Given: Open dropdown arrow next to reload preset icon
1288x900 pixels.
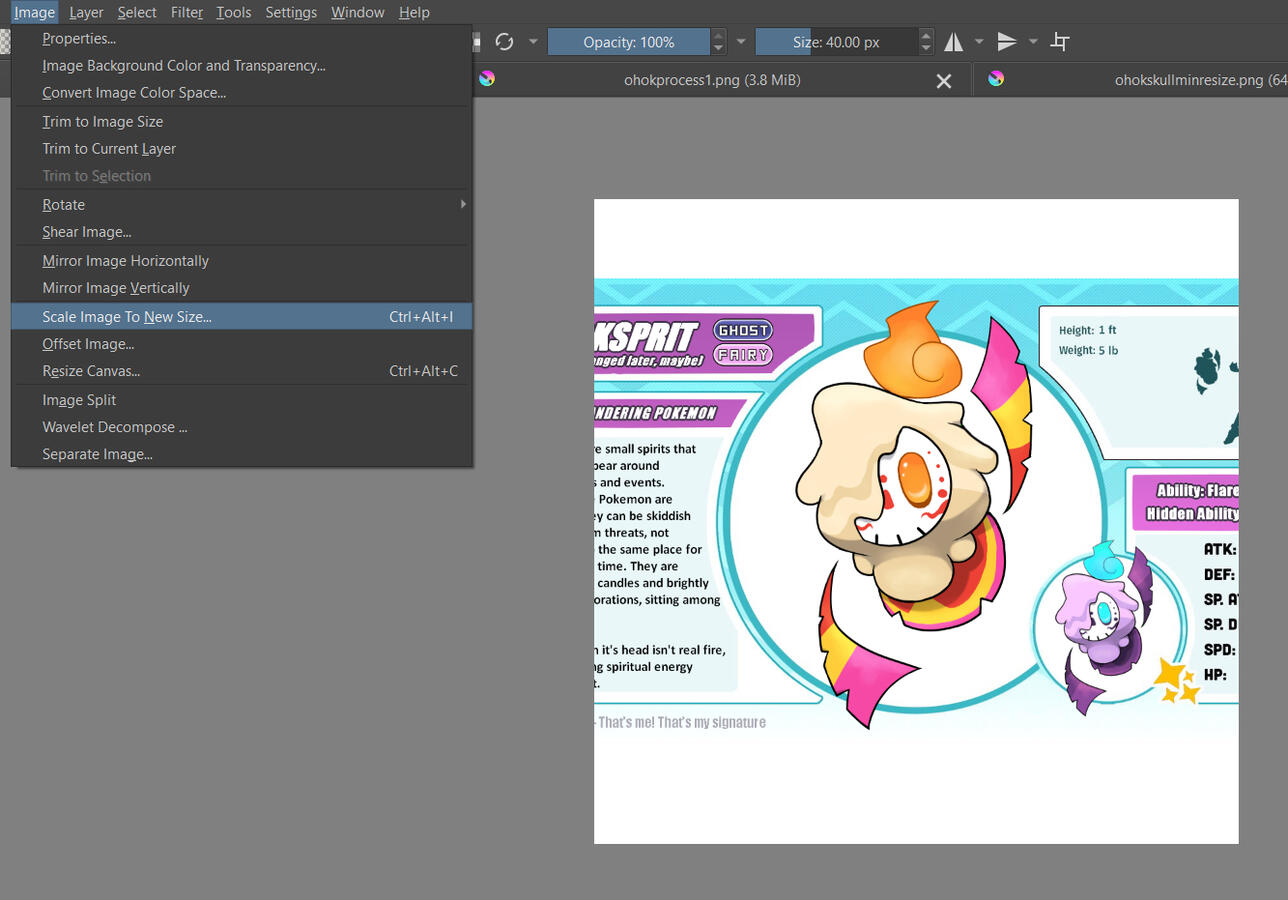Looking at the screenshot, I should click(533, 42).
